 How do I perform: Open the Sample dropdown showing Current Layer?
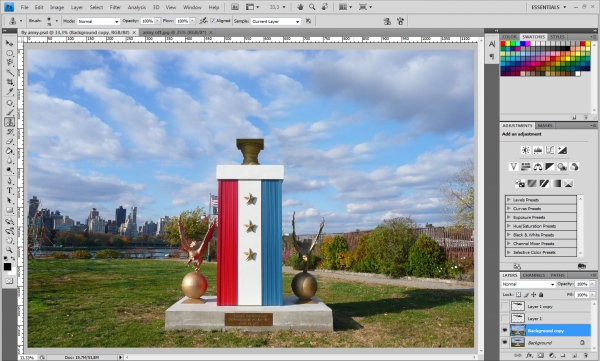coord(276,21)
